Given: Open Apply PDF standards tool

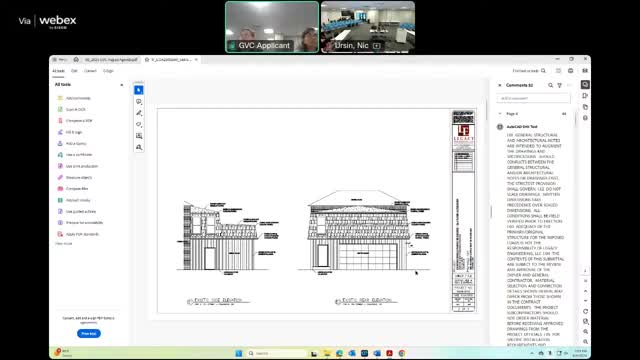Looking at the screenshot, I should (x=78, y=234).
